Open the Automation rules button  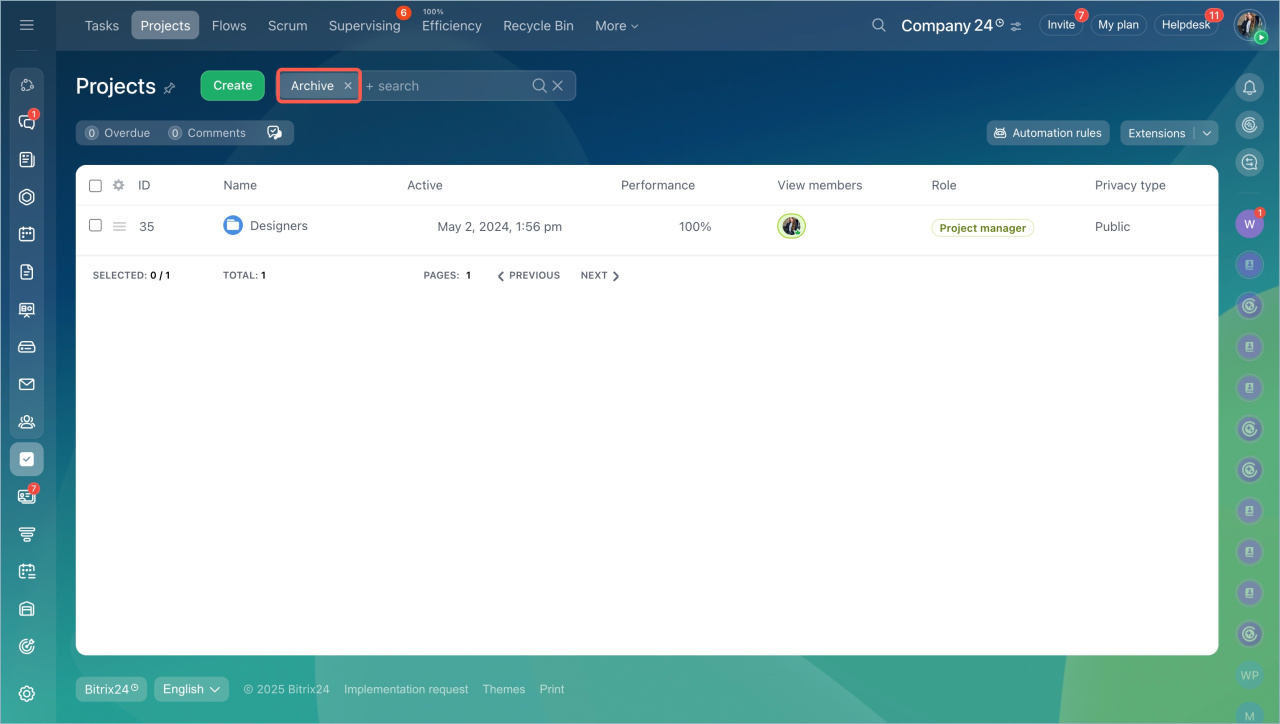click(1047, 133)
